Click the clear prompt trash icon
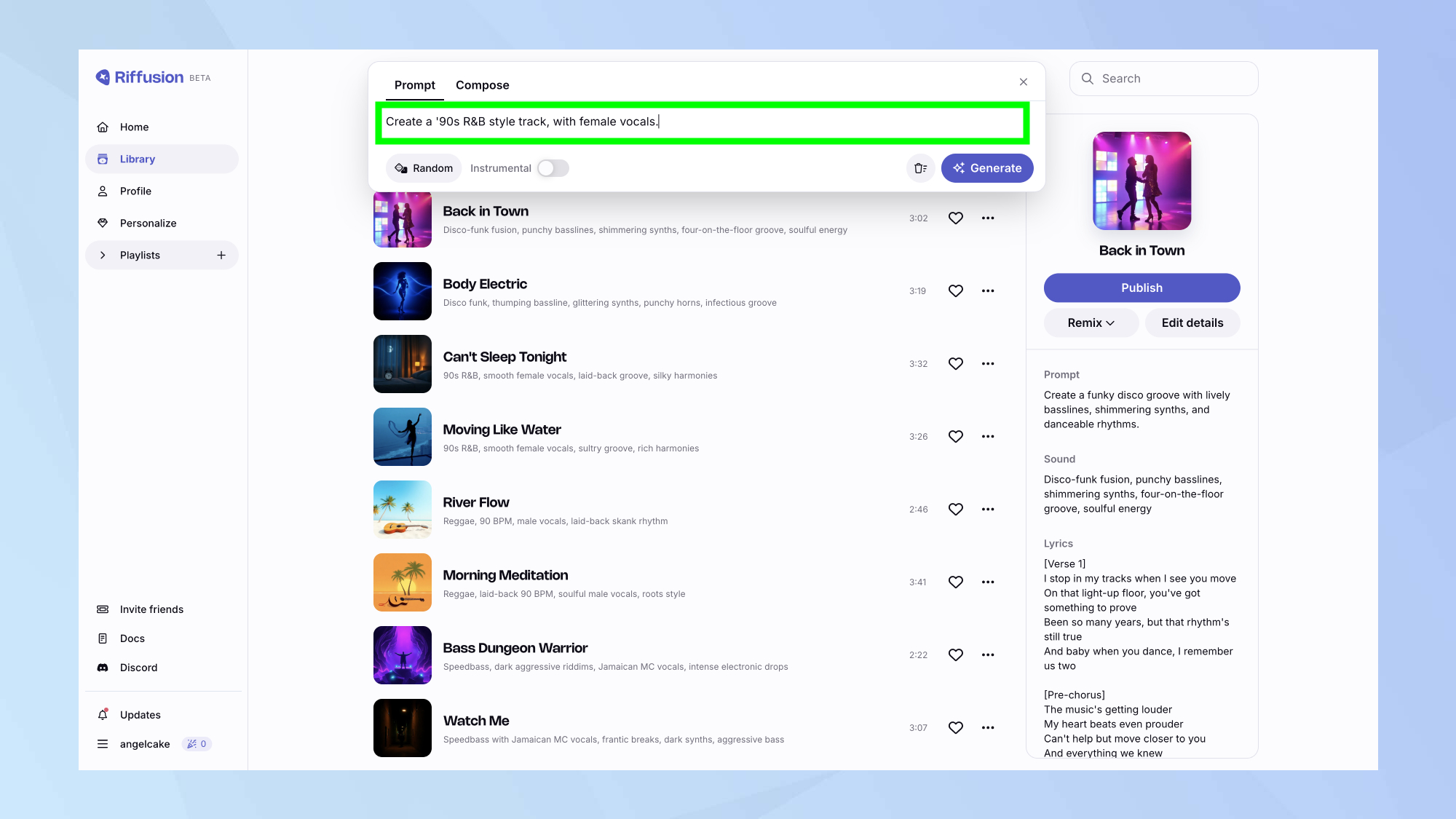The image size is (1456, 819). [920, 168]
